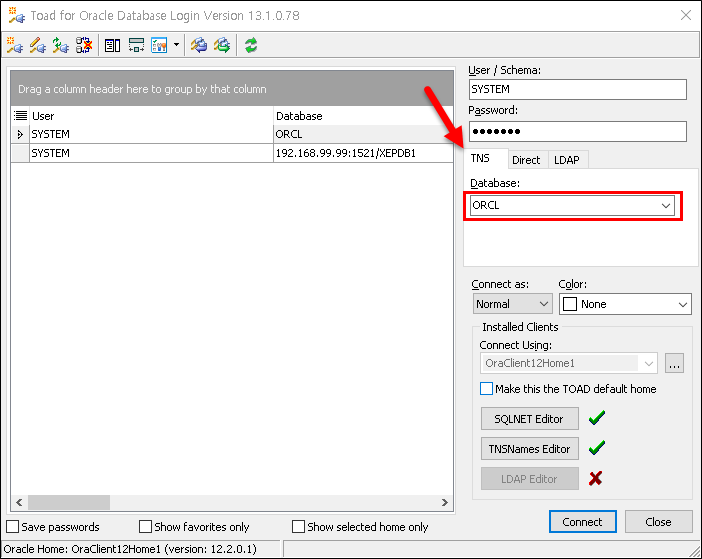Screen dimensions: 702x559
Task: Open the SQLNET Editor
Action: (x=529, y=418)
